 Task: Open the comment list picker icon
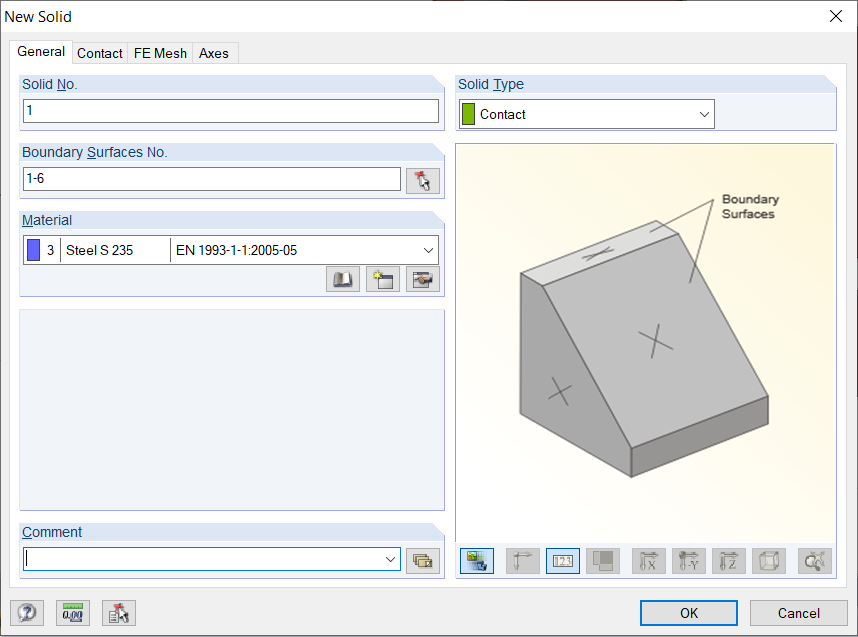coord(422,561)
